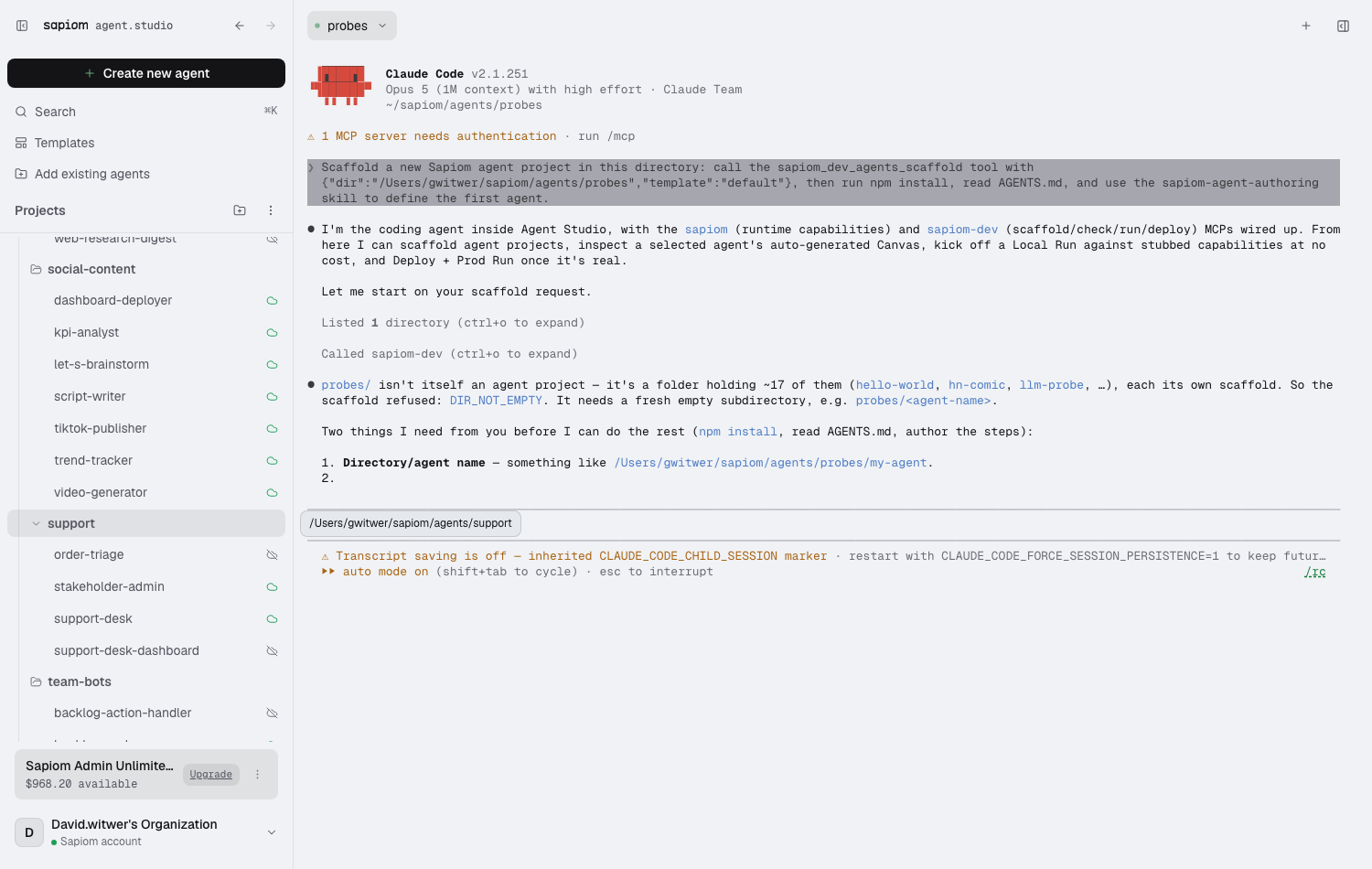Open the Projects more options menu
This screenshot has width=1372, height=869.
click(271, 210)
